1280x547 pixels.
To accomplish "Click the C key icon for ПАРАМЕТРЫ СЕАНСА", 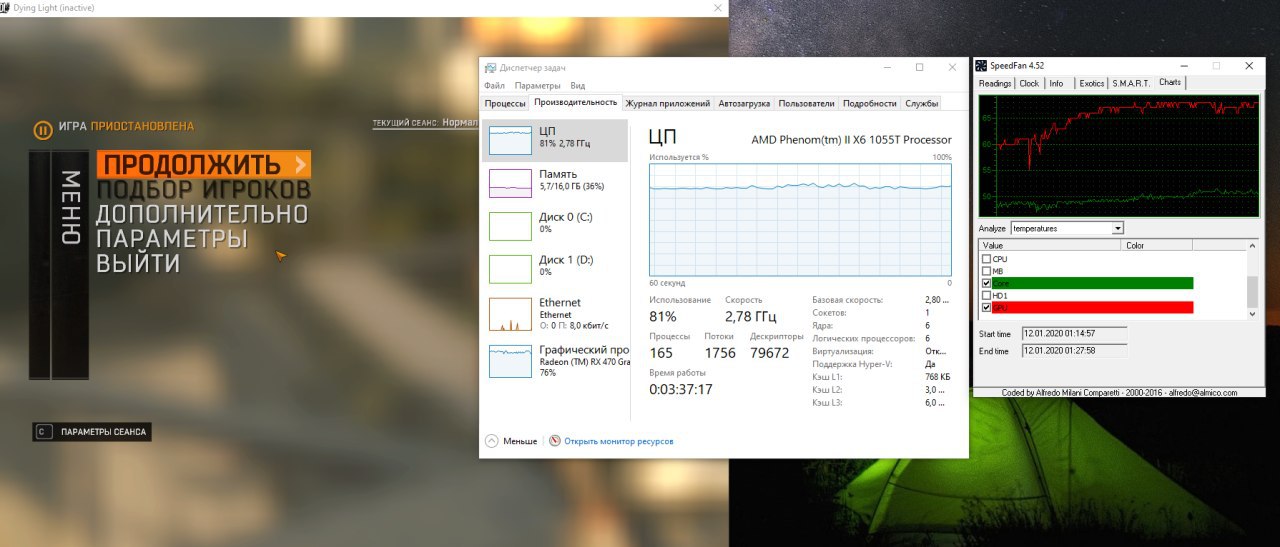I will coord(43,432).
